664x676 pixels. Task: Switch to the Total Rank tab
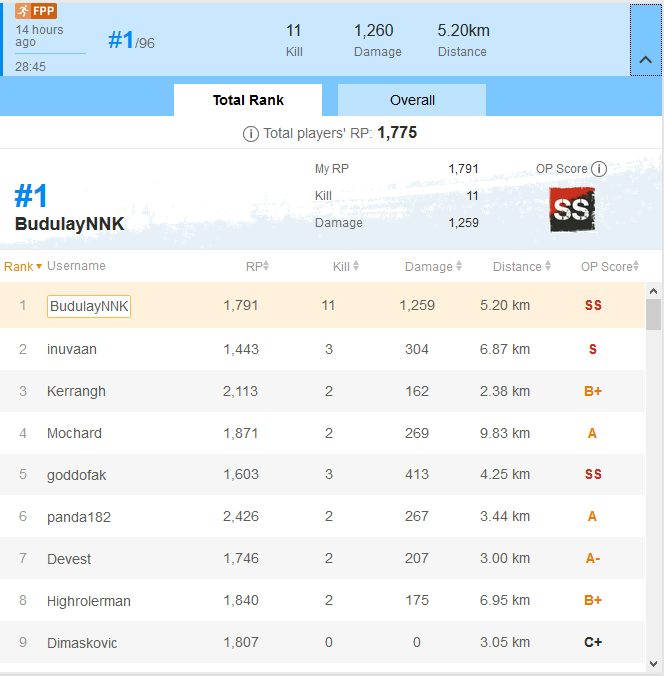248,100
